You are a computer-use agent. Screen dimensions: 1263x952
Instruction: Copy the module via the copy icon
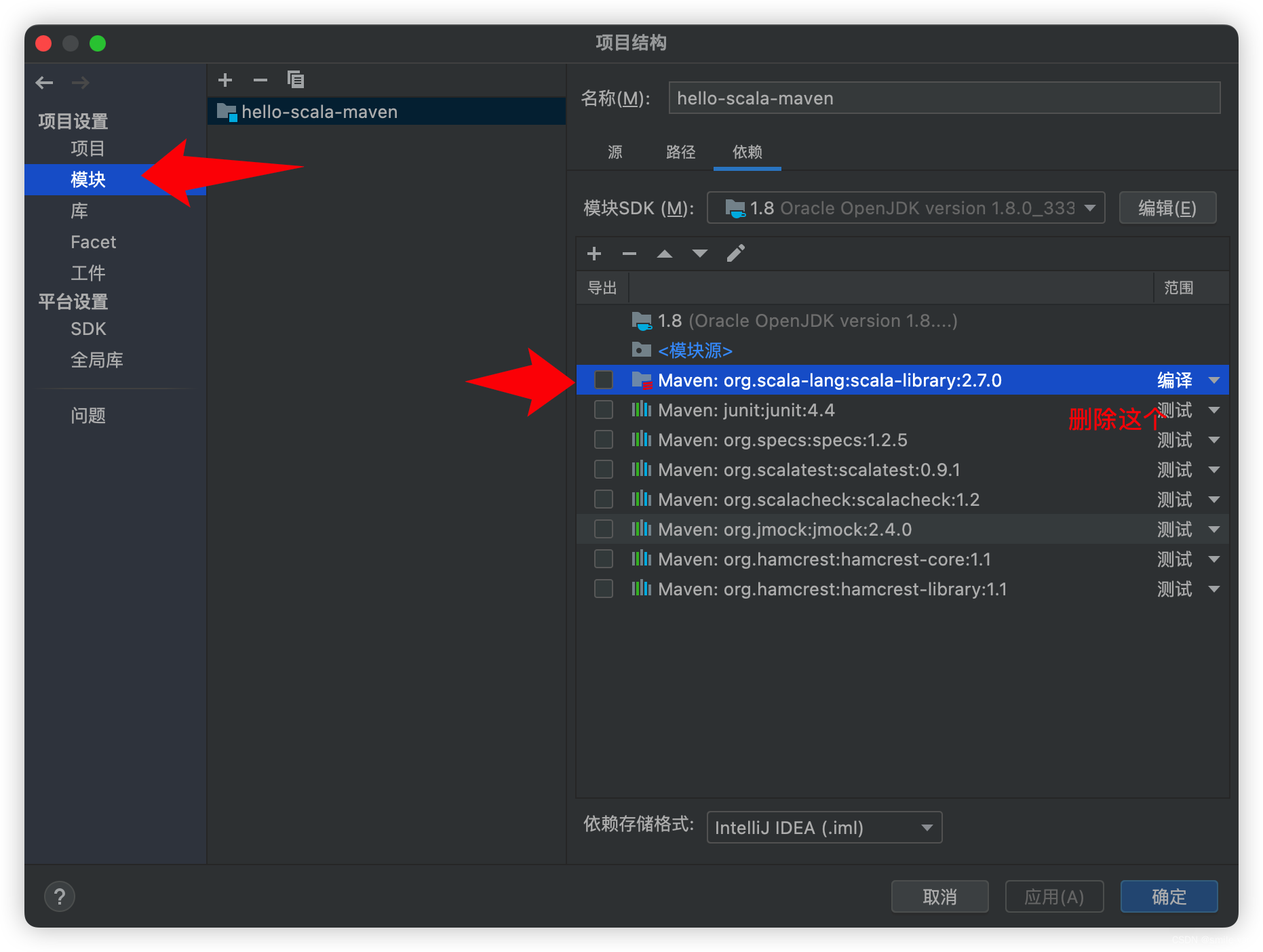point(296,79)
